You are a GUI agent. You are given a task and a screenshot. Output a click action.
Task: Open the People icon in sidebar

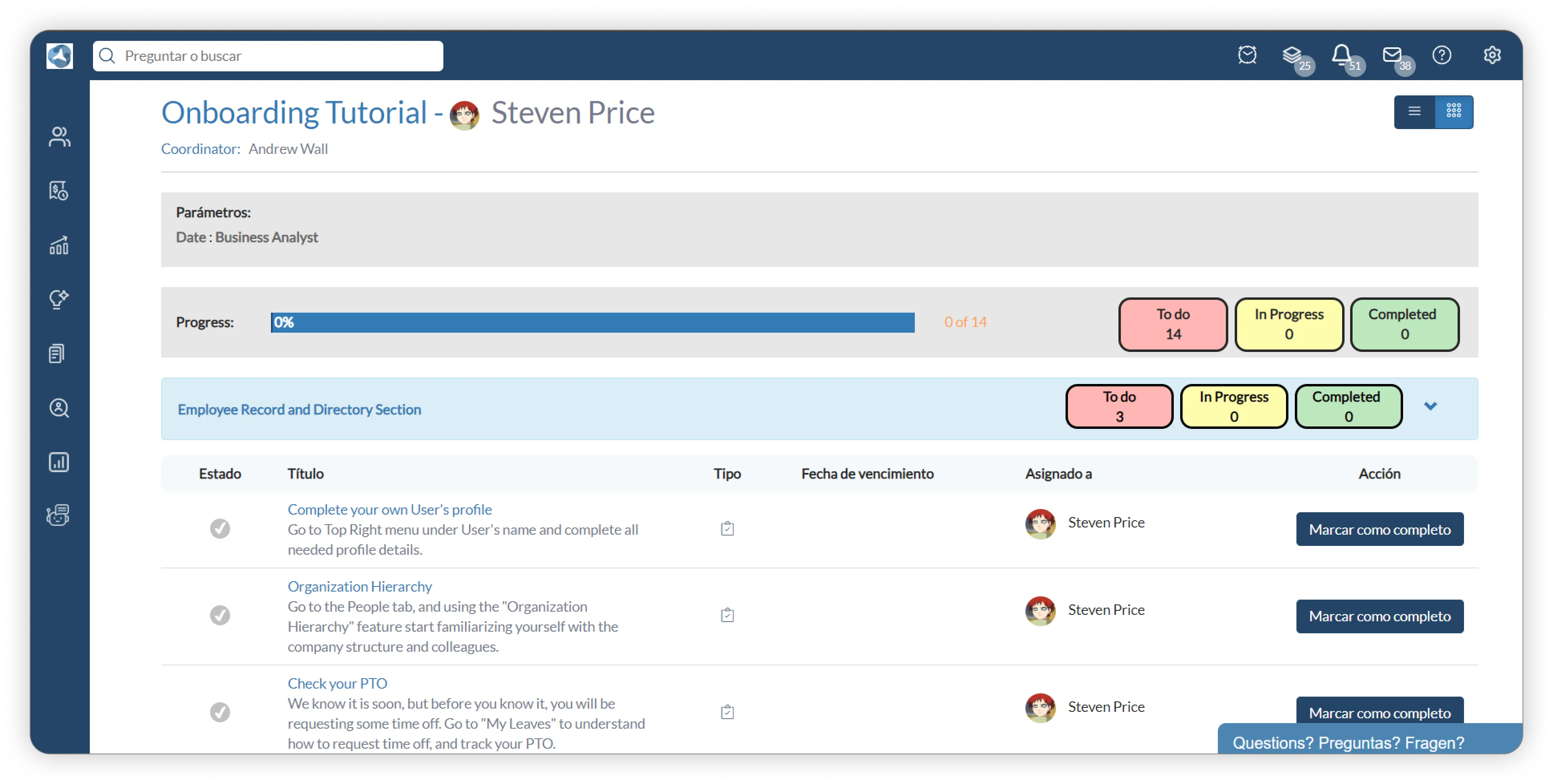click(59, 136)
